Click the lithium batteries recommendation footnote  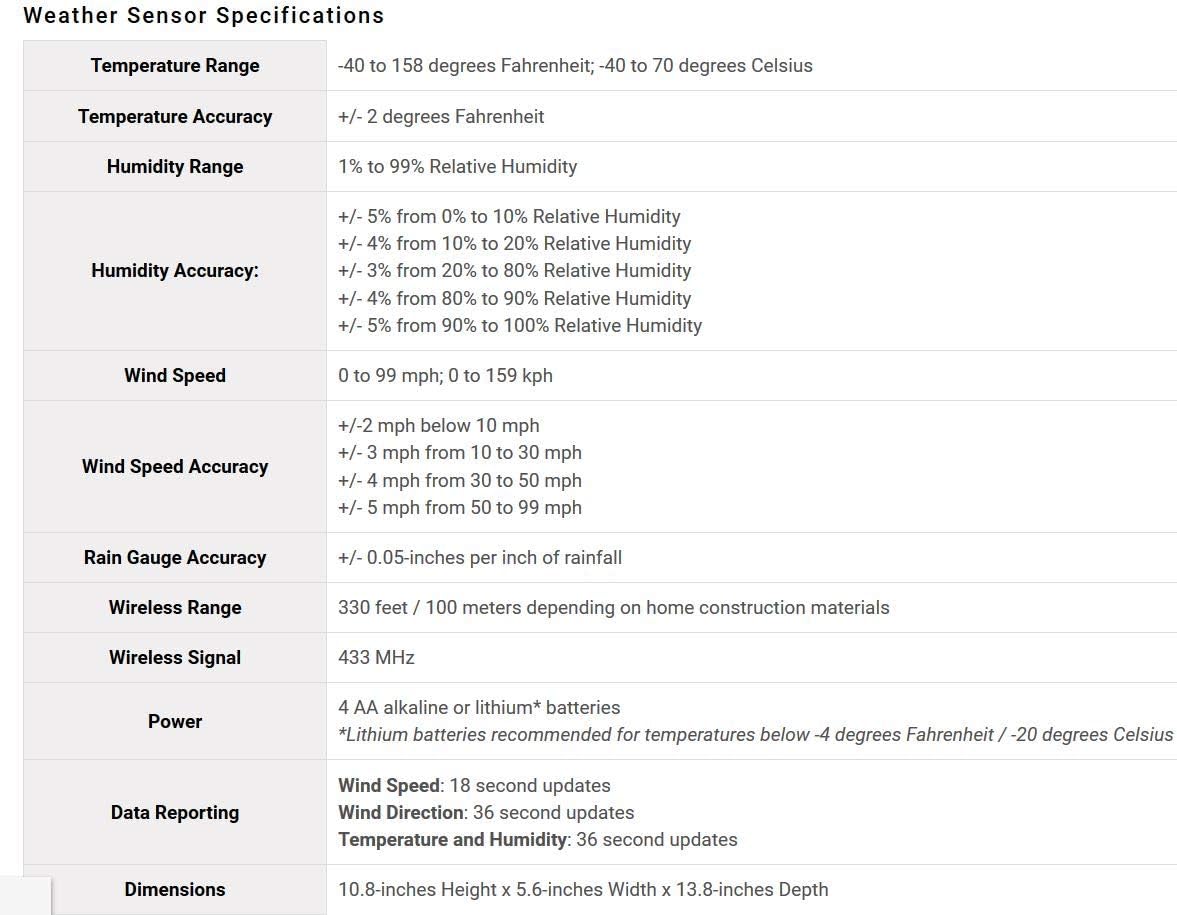pos(755,735)
